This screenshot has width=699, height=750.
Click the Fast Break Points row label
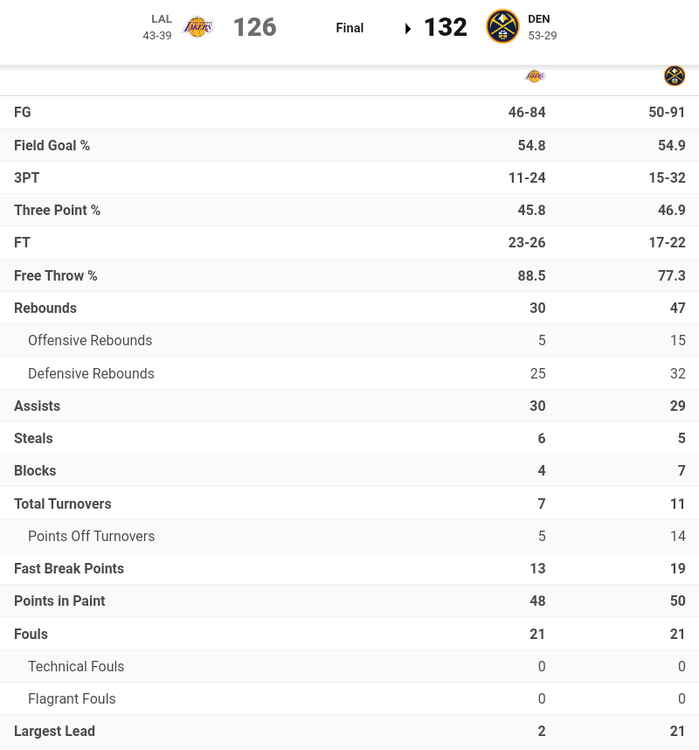(x=69, y=568)
